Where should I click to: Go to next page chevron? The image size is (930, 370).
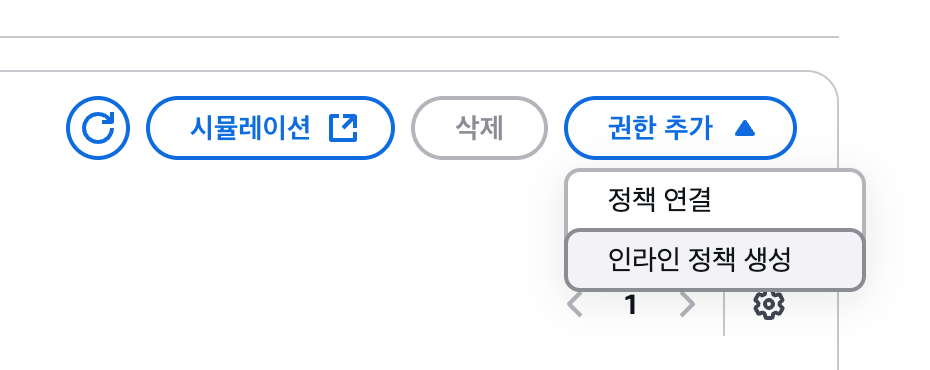(686, 305)
